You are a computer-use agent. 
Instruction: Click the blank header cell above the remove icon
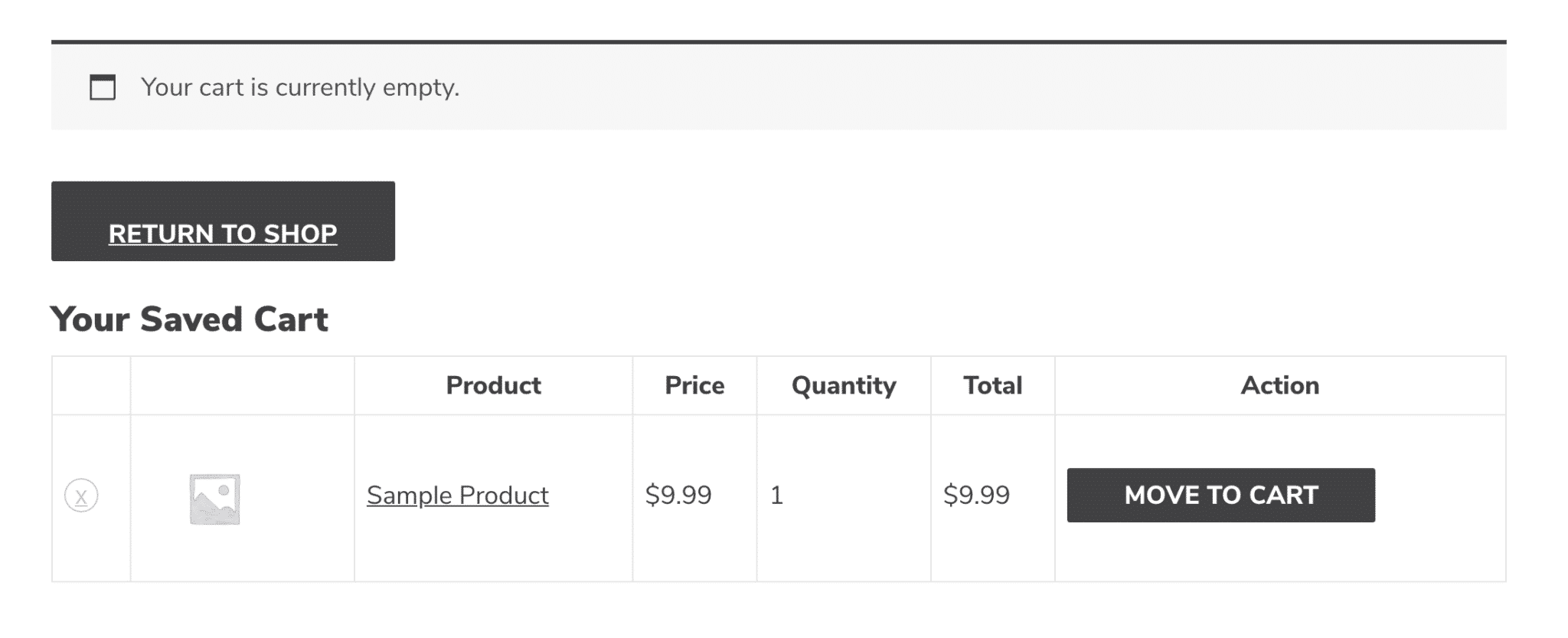(x=91, y=385)
